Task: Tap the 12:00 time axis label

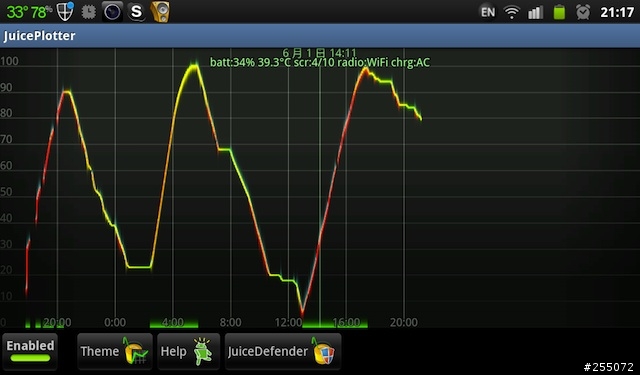Action: [x=288, y=322]
